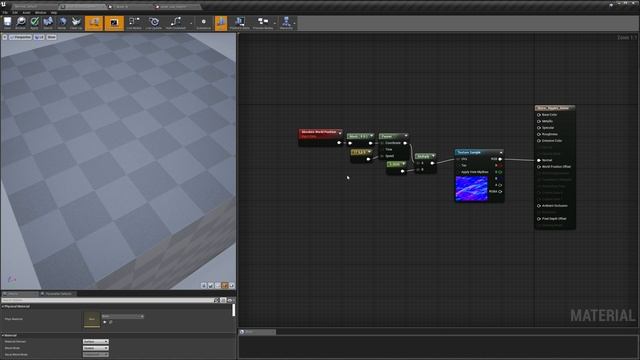Collapse the Multiply node arrow
Viewport: 640px width, 360px height.
tap(433, 156)
